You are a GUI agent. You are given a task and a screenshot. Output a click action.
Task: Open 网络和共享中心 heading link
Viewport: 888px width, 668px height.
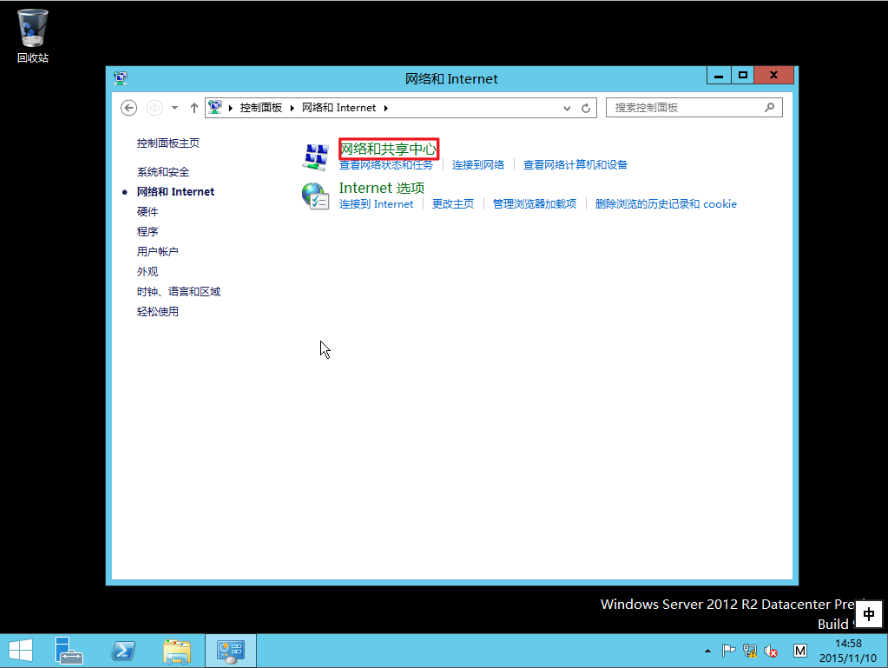click(388, 149)
